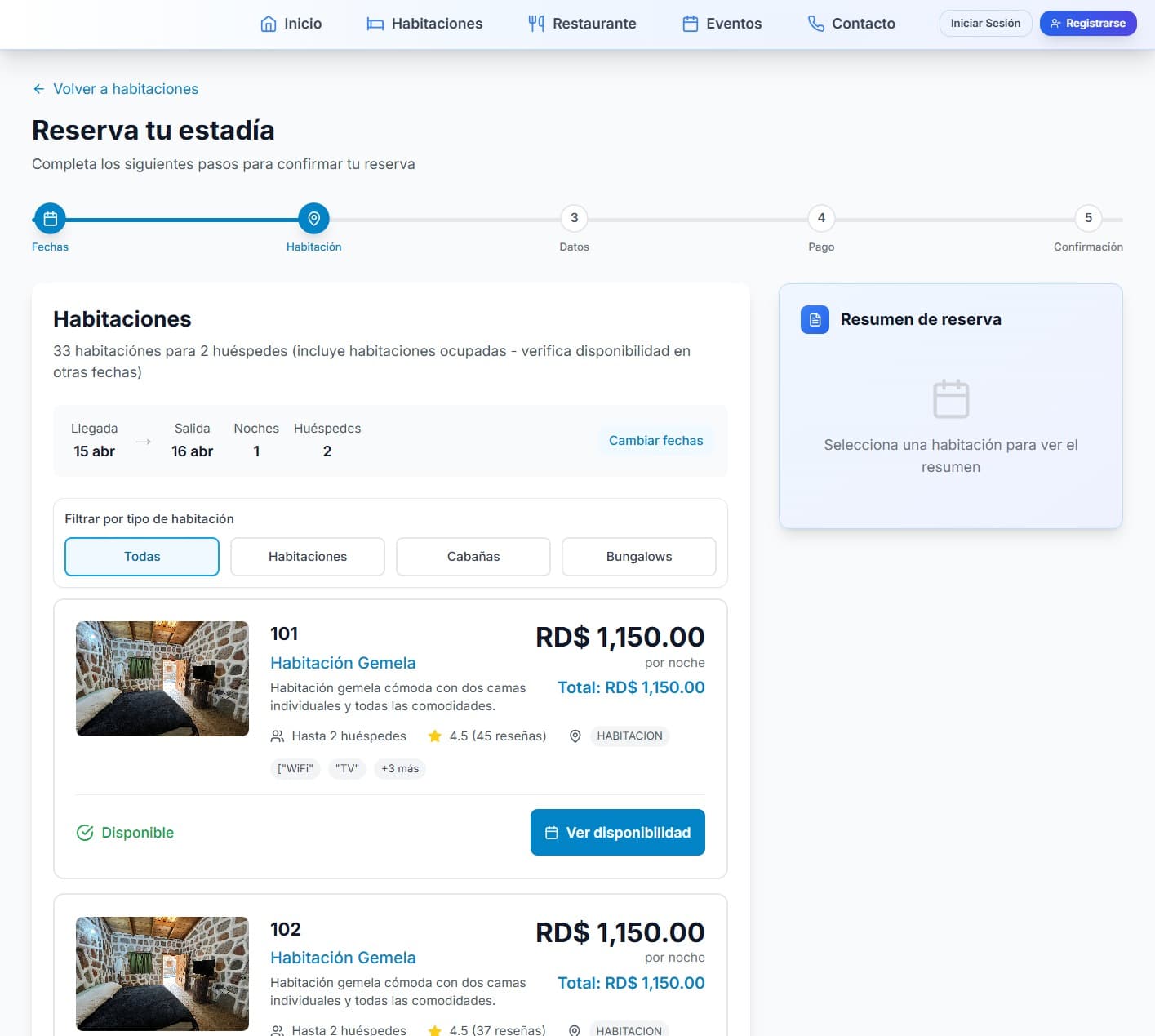Go to Eventos in the navigation bar
1155x1036 pixels.
pos(722,24)
